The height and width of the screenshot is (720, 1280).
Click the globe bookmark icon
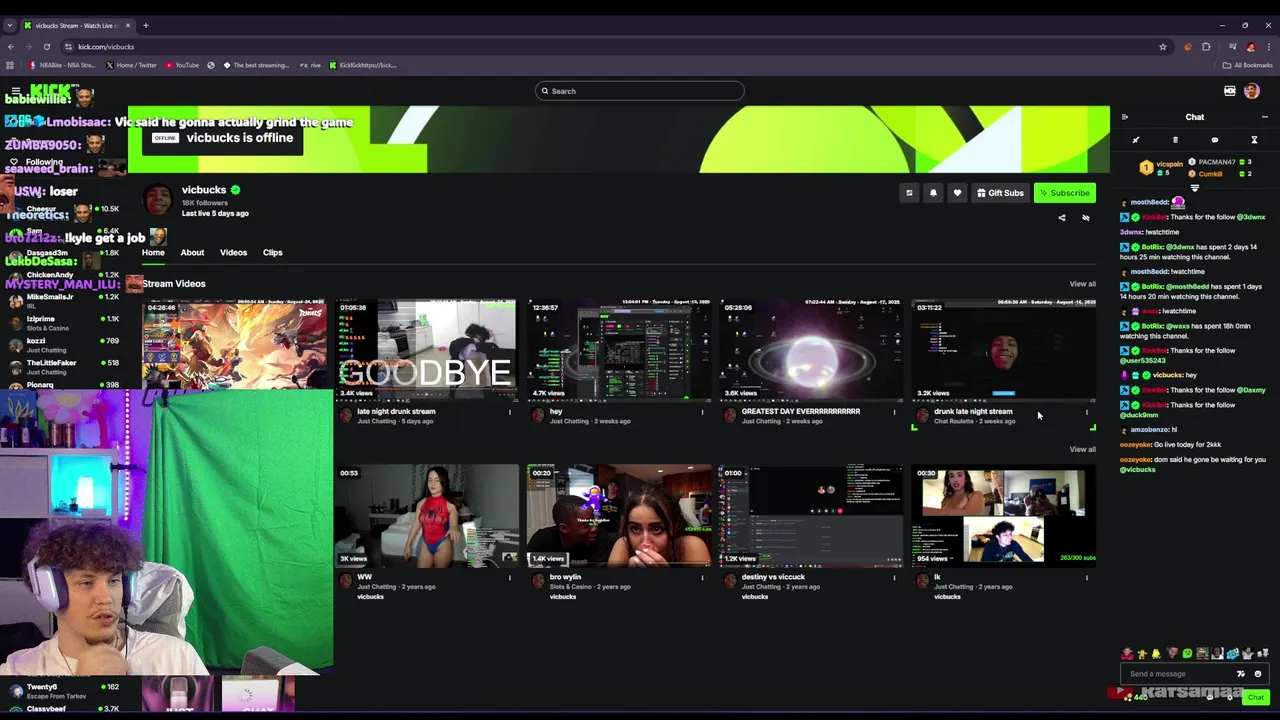211,65
